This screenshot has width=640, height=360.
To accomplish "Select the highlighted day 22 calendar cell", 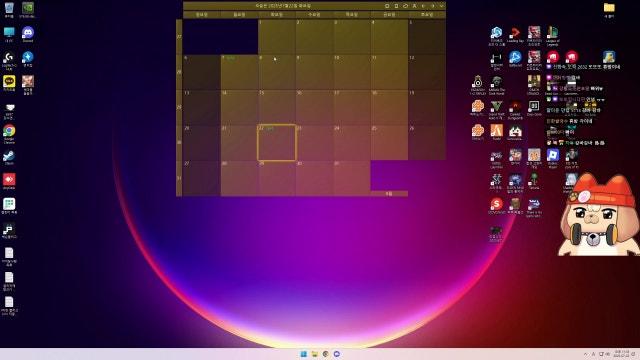I will point(276,142).
